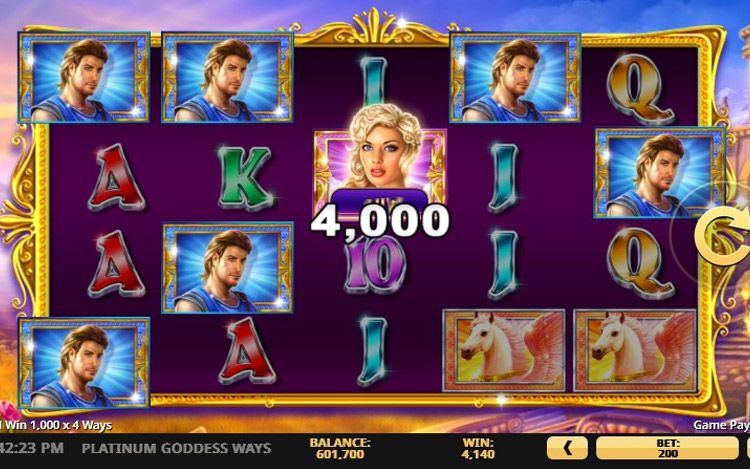Select the green K symbol
750x469 pixels.
pyautogui.click(x=244, y=178)
